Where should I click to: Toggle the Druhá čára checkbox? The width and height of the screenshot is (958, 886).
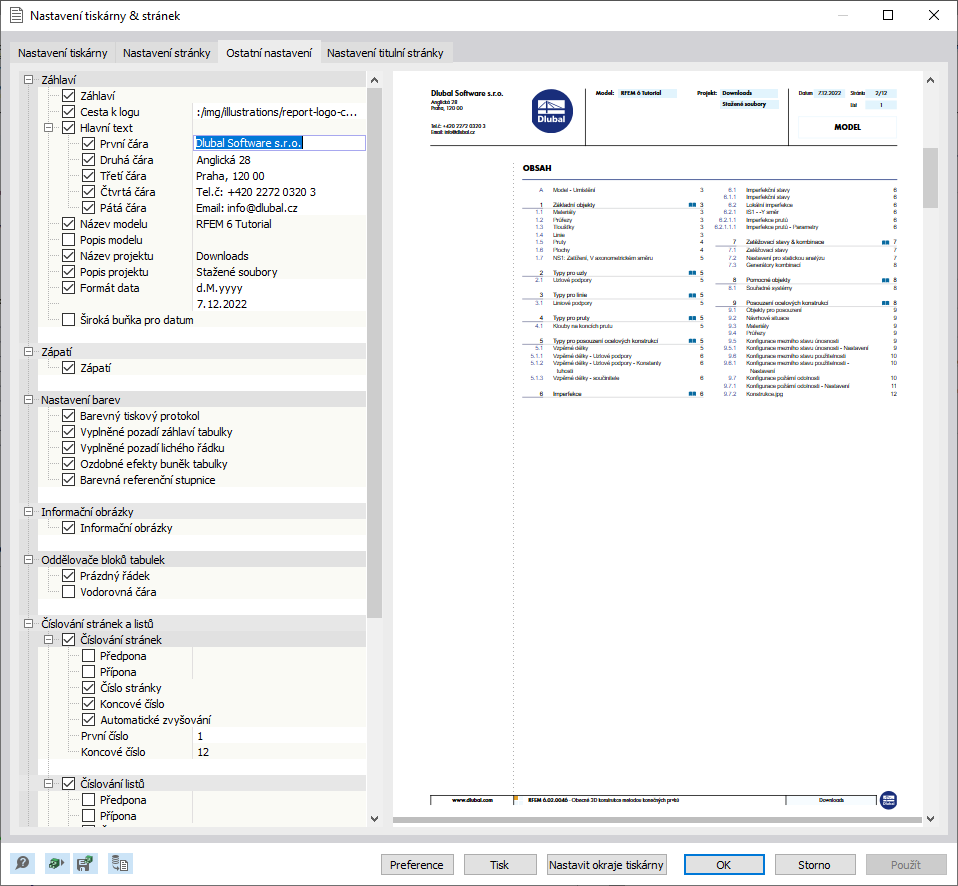89,159
